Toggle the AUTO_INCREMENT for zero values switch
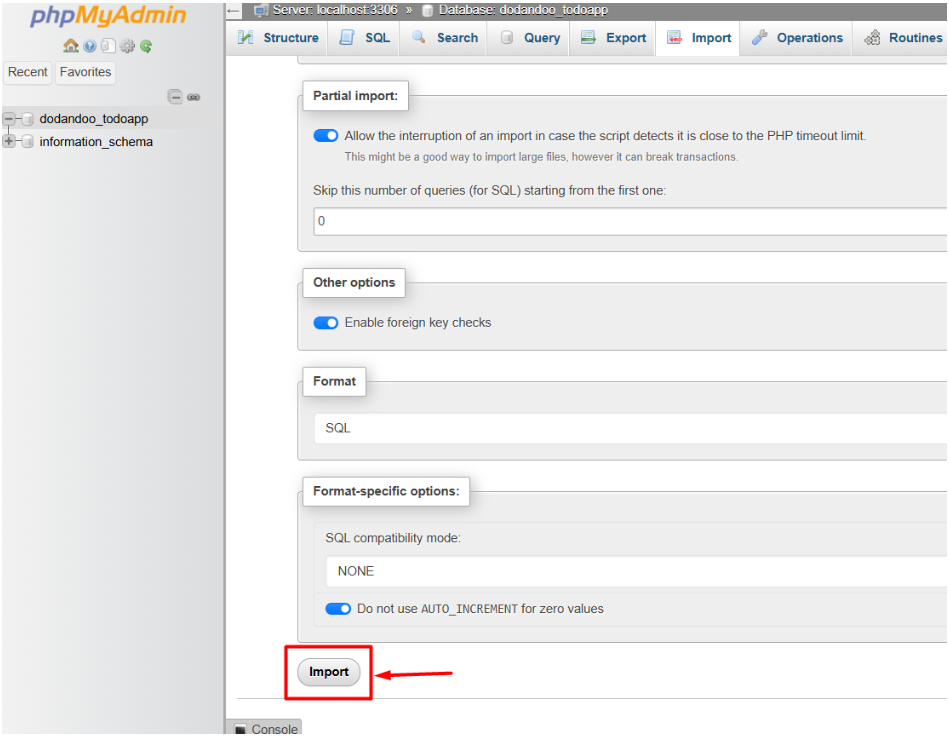This screenshot has height=740, width=949. 338,609
